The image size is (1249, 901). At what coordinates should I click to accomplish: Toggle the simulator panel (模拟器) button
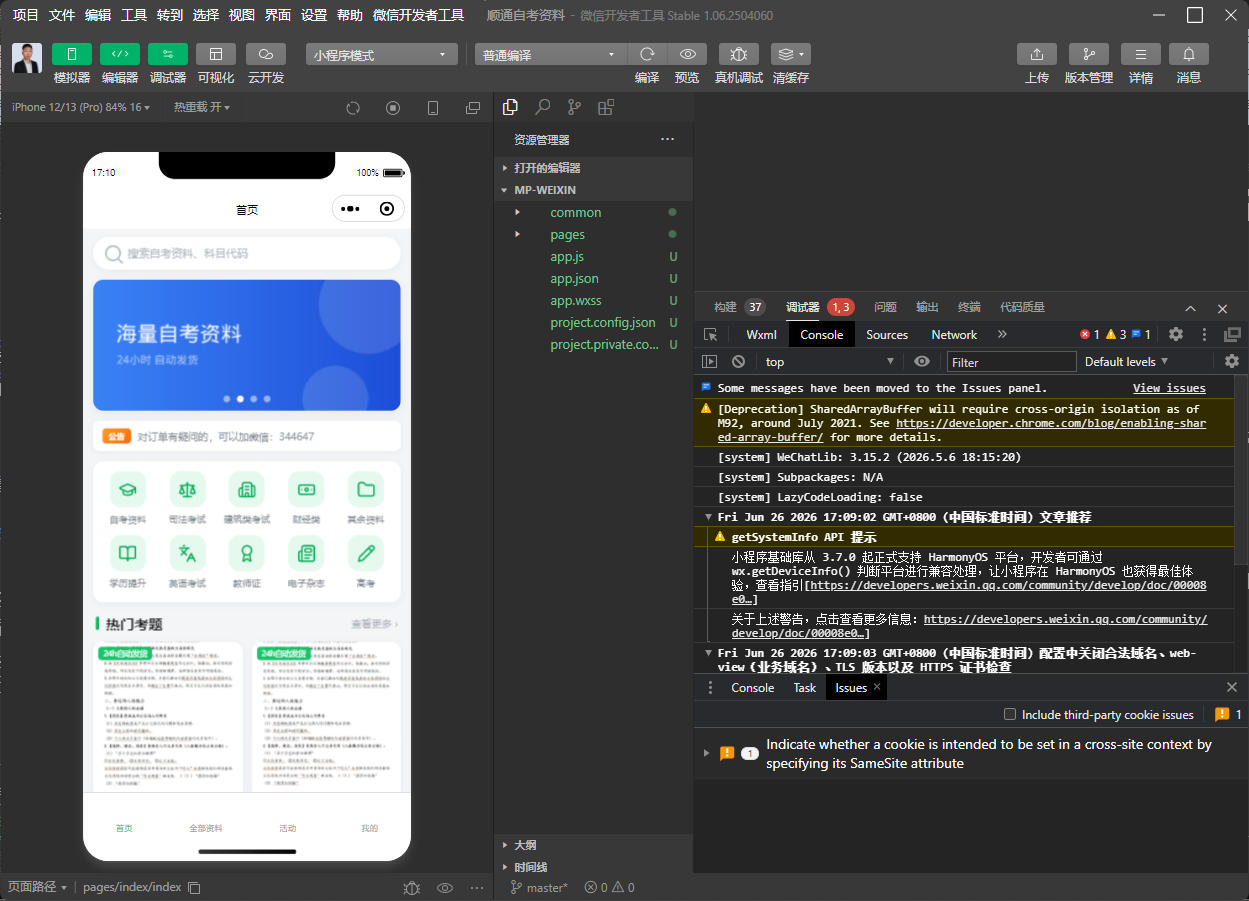coord(72,54)
